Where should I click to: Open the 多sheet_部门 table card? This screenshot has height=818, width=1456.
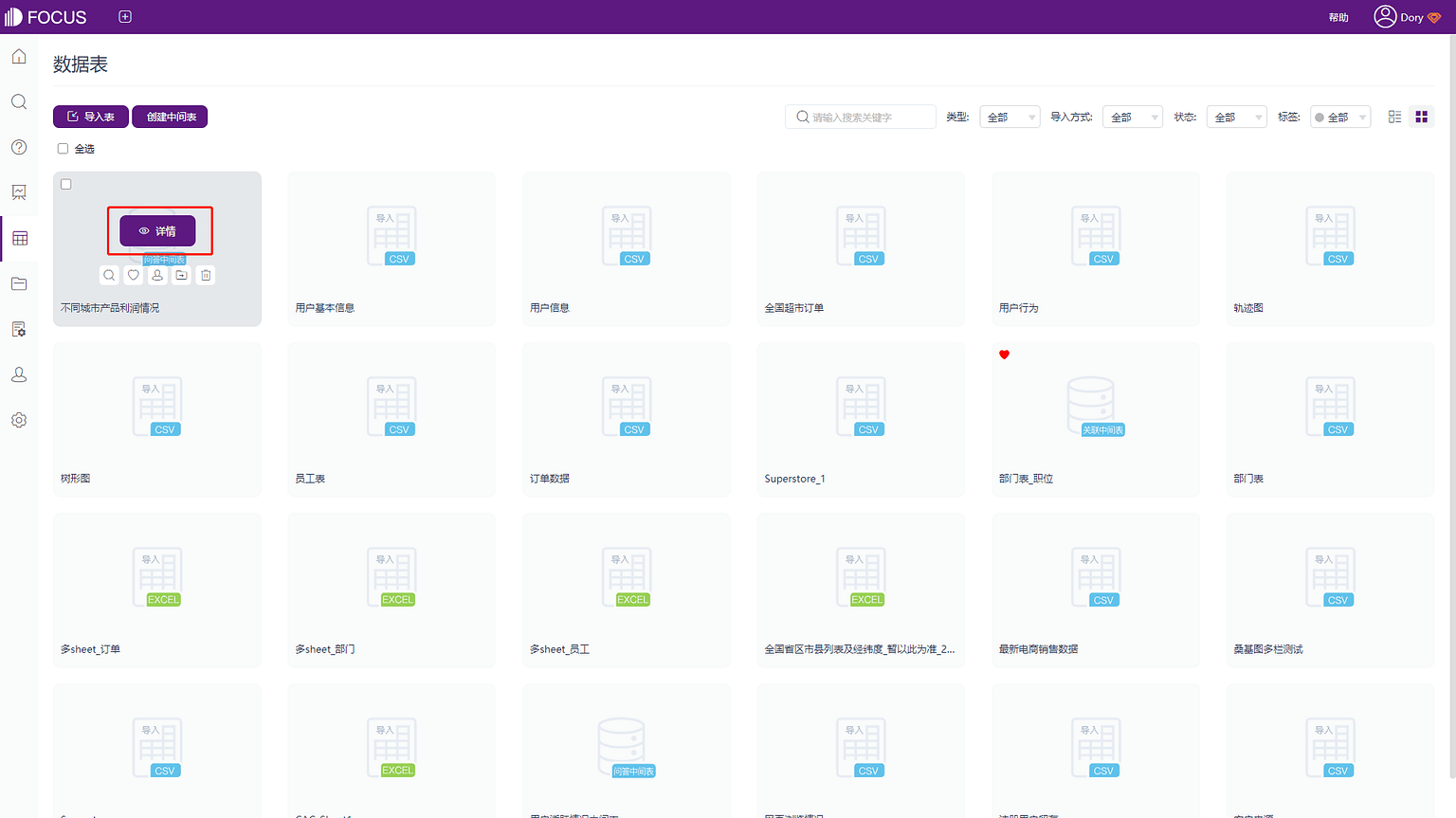coord(391,590)
